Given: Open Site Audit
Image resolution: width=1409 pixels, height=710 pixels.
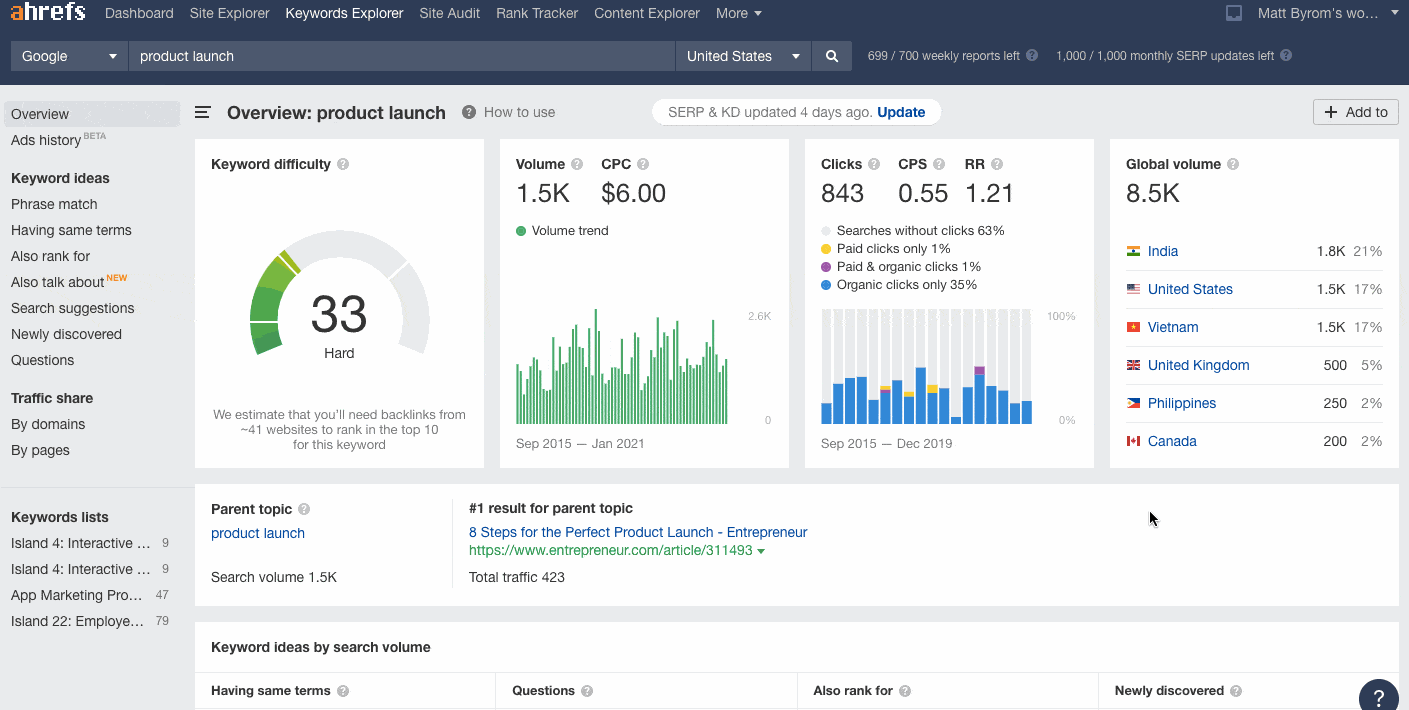Looking at the screenshot, I should (450, 13).
